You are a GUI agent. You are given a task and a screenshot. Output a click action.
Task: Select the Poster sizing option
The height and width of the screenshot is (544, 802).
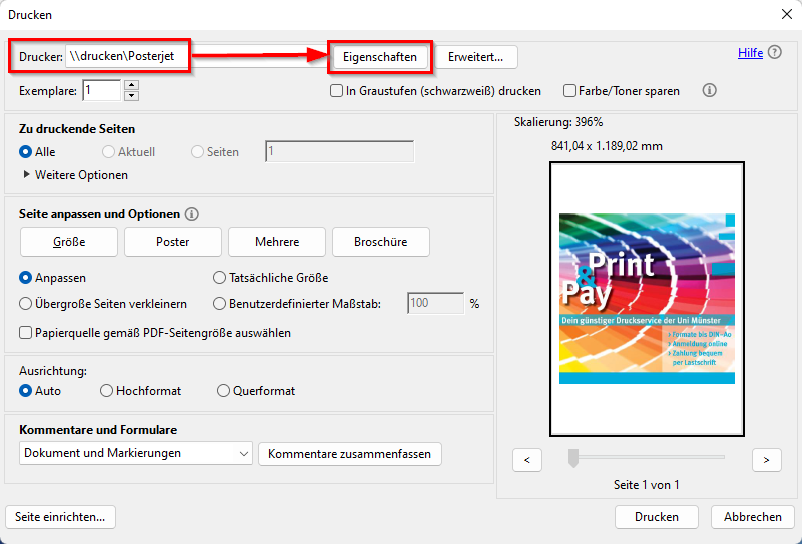(173, 242)
